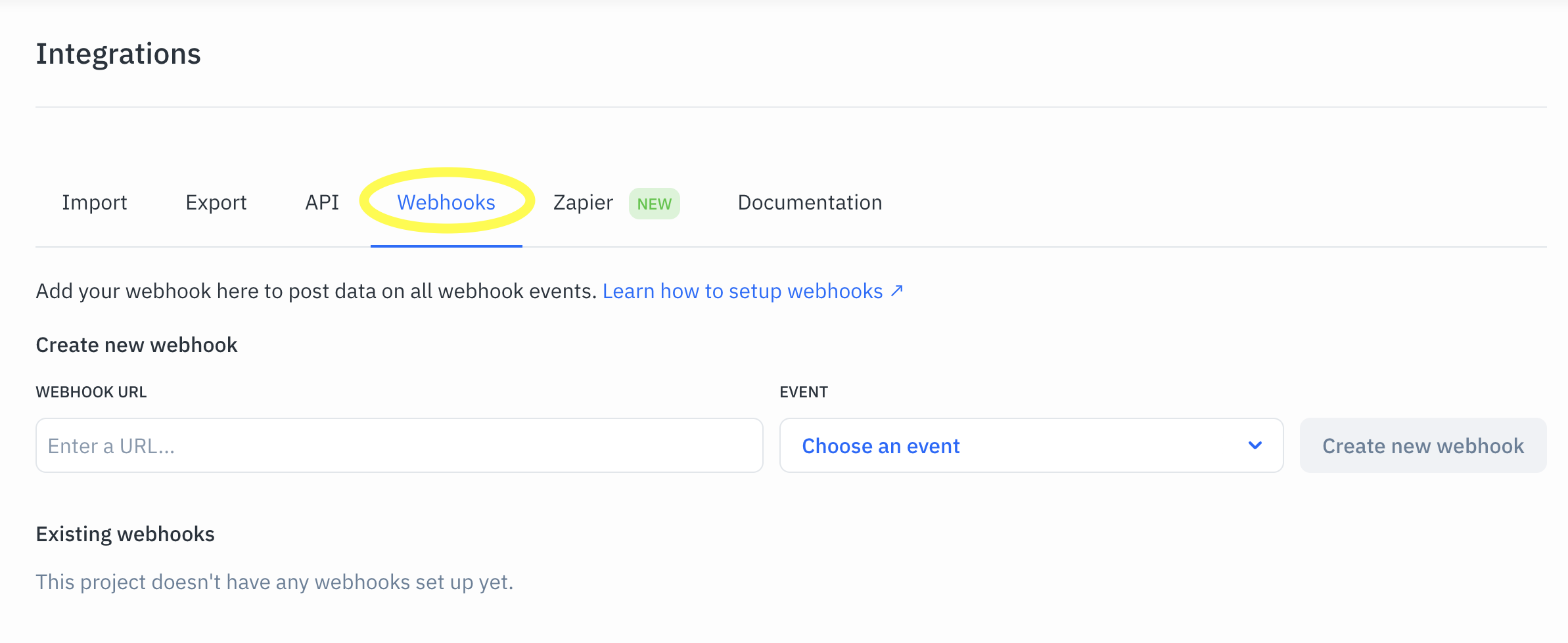Click the Existing webhooks heading
This screenshot has height=643, width=1568.
click(125, 533)
